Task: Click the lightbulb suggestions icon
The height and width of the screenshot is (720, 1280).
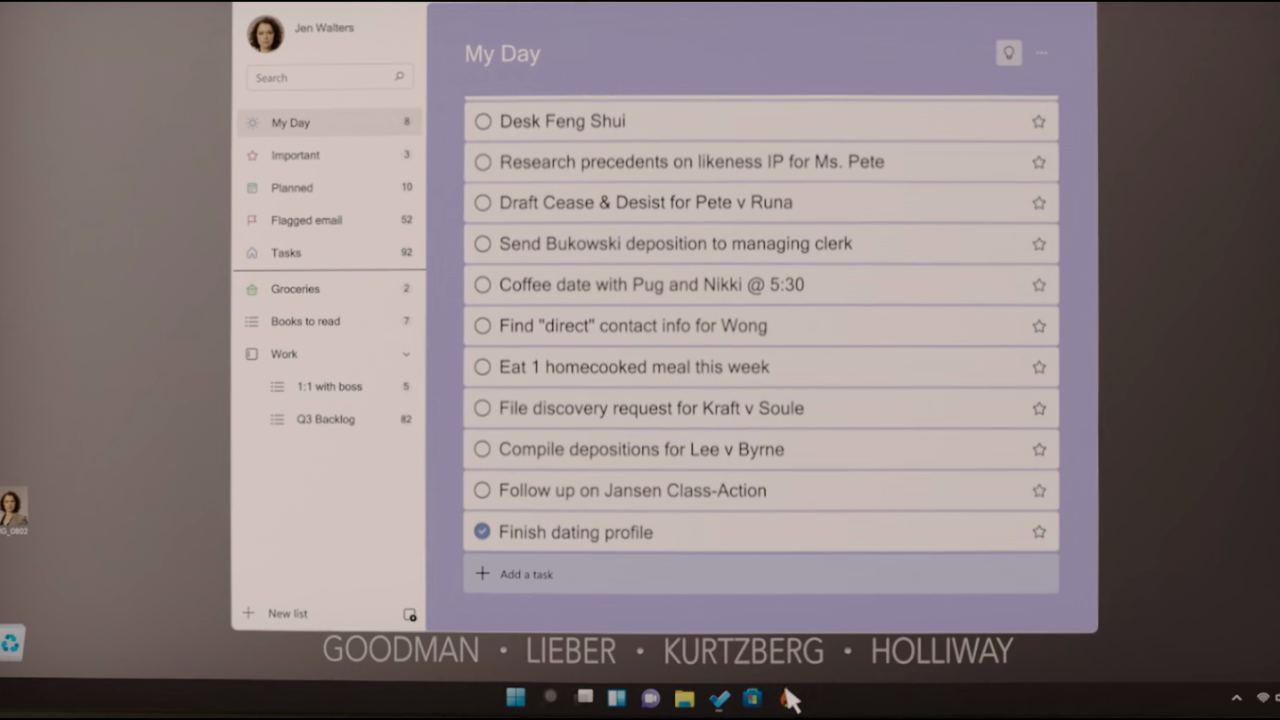Action: pos(1008,53)
